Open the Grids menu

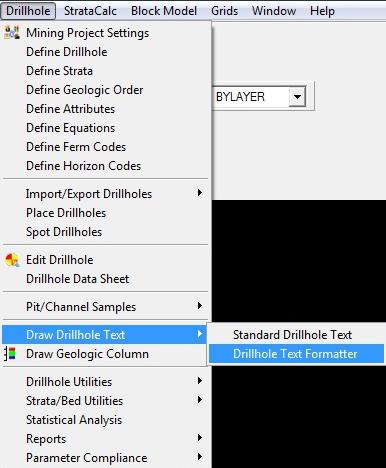(x=224, y=11)
